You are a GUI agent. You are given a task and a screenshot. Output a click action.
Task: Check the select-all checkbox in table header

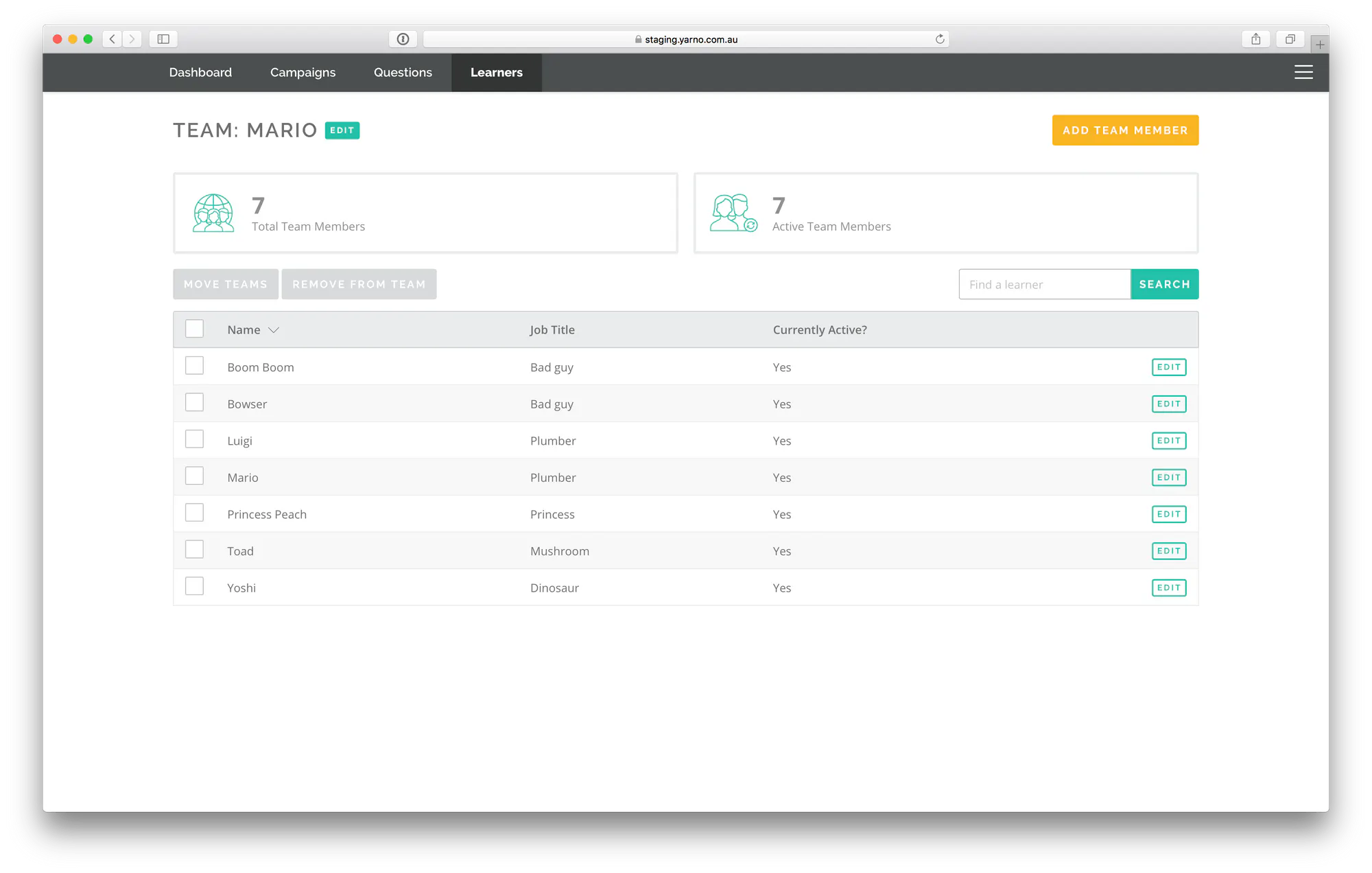tap(195, 329)
